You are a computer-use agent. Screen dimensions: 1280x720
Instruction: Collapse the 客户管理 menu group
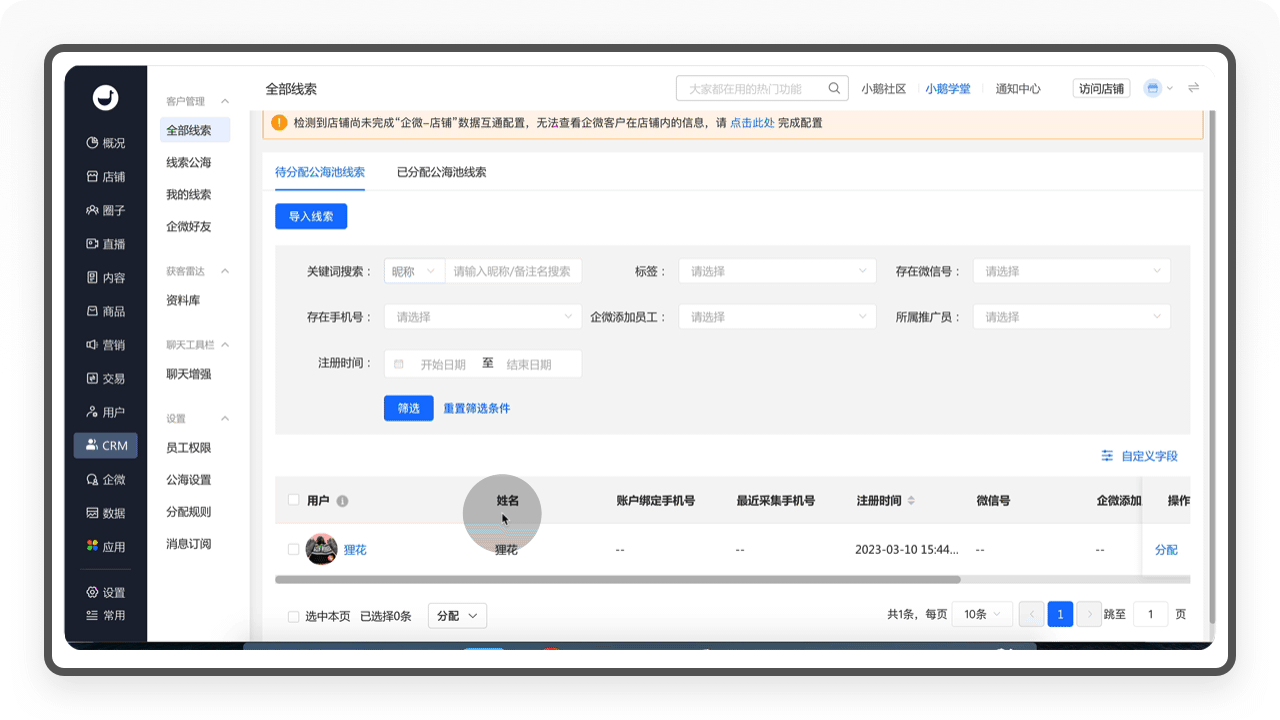(x=225, y=101)
